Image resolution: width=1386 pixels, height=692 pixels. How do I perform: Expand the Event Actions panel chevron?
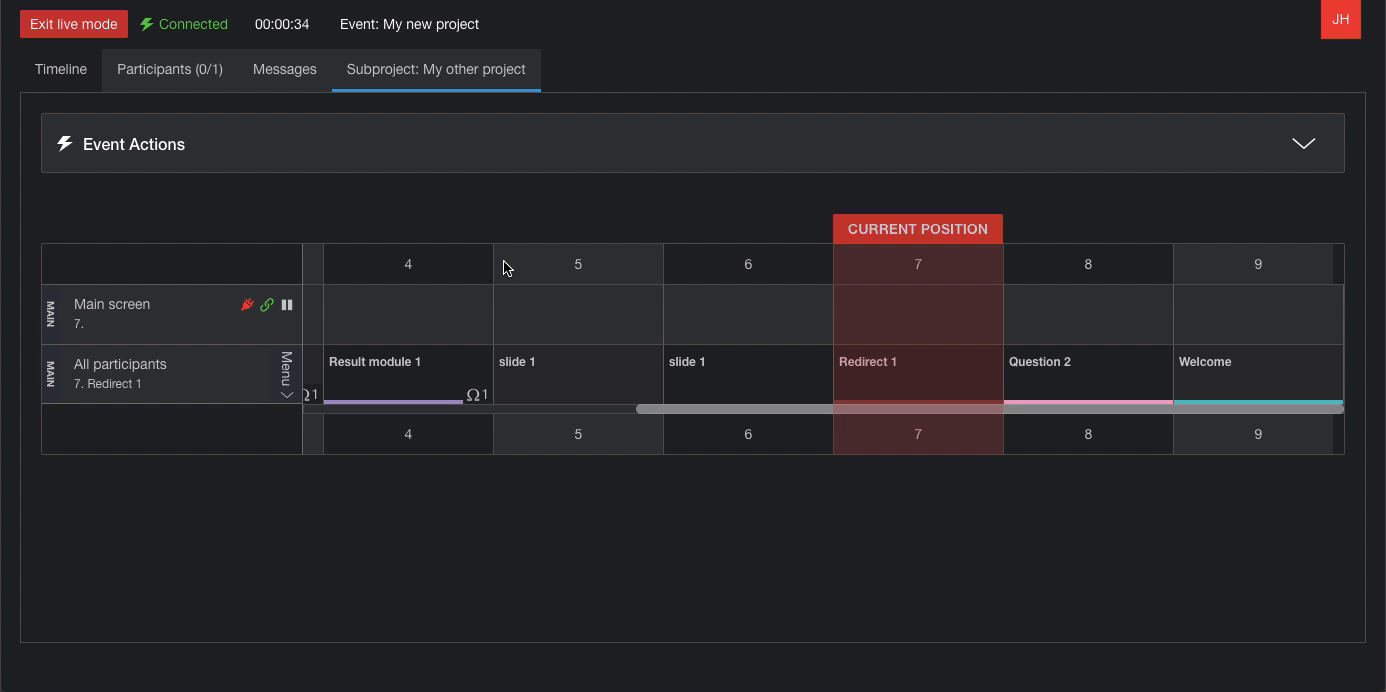click(x=1303, y=144)
